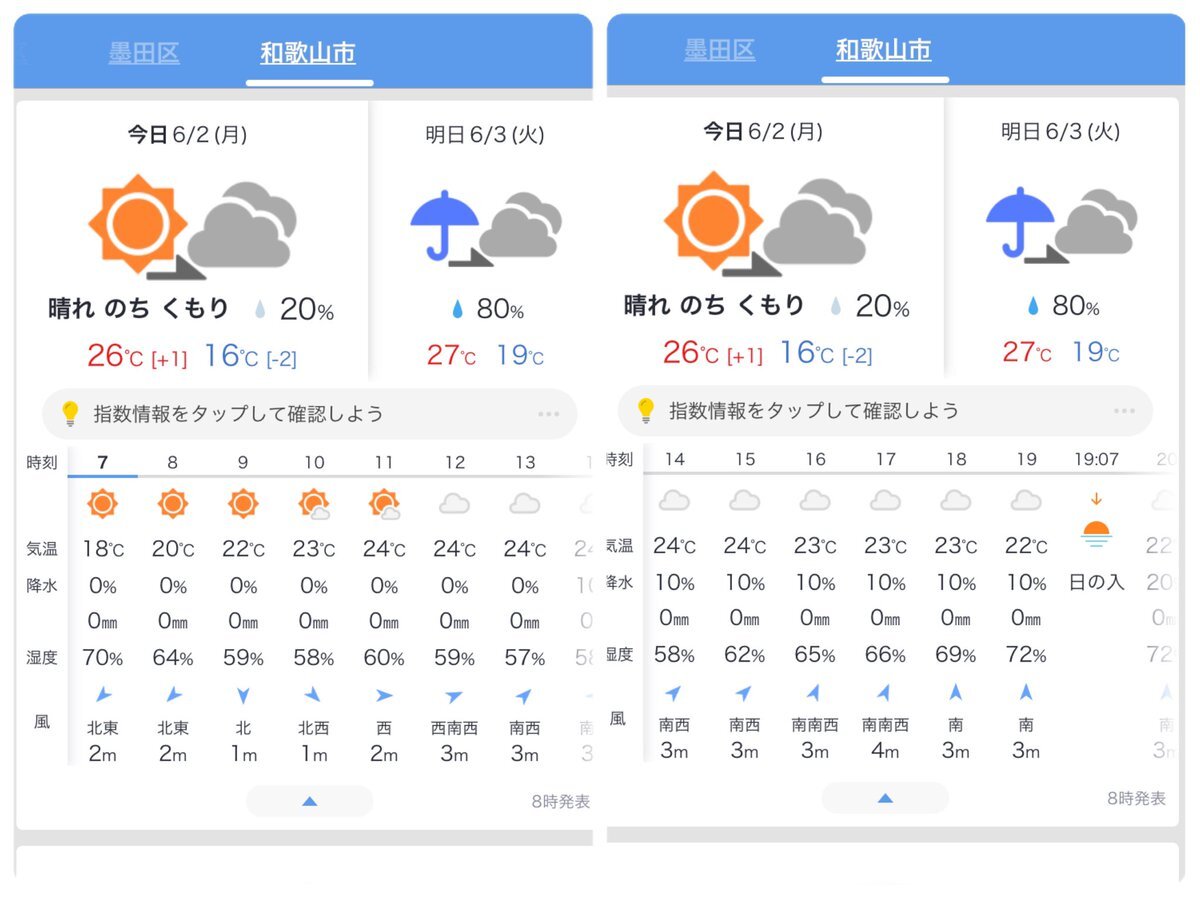Screen dimensions: 1200x900
Task: Select the 14 o'clock hour column header
Action: 674,460
